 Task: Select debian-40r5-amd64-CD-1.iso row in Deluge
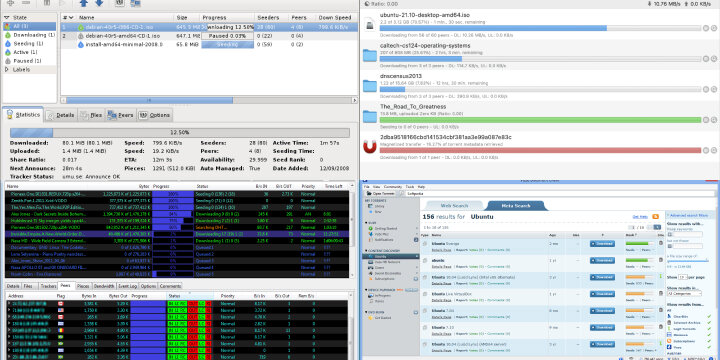coord(209,36)
